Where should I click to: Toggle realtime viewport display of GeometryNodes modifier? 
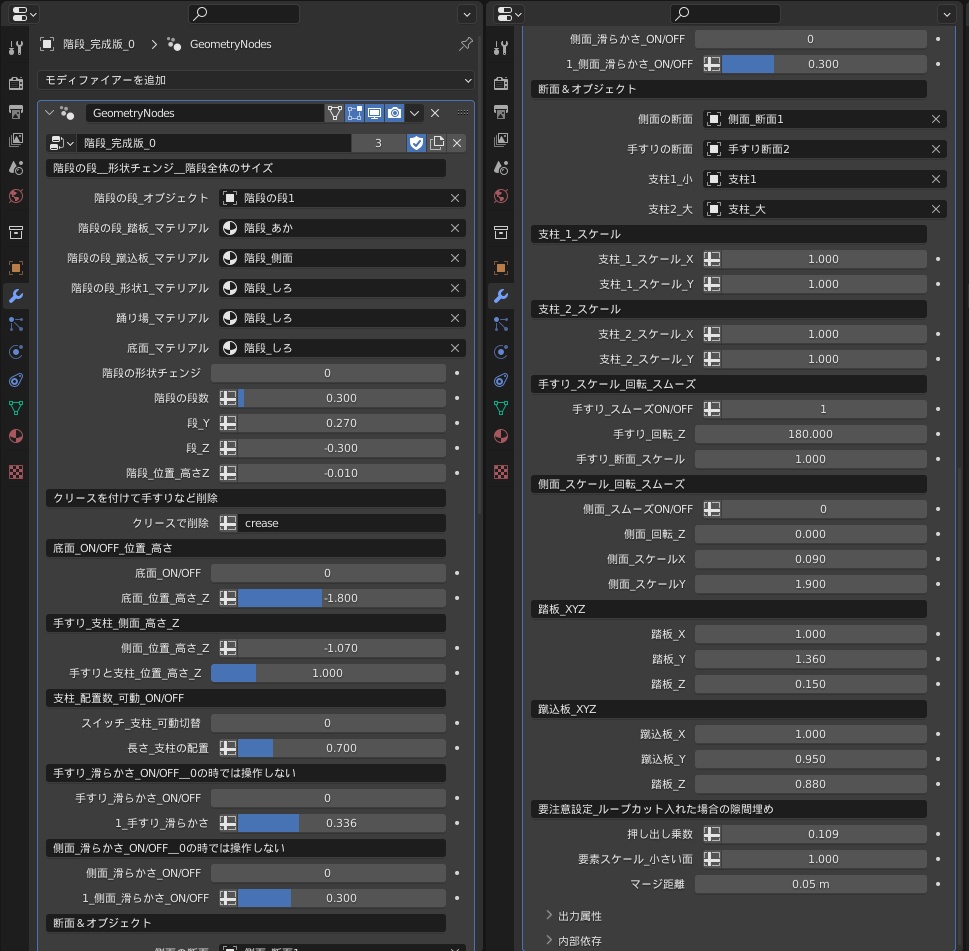coord(375,113)
